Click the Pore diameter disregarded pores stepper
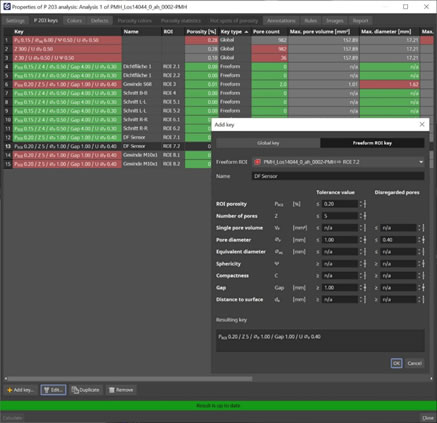Screen dimensions: 437x423 click(421, 240)
